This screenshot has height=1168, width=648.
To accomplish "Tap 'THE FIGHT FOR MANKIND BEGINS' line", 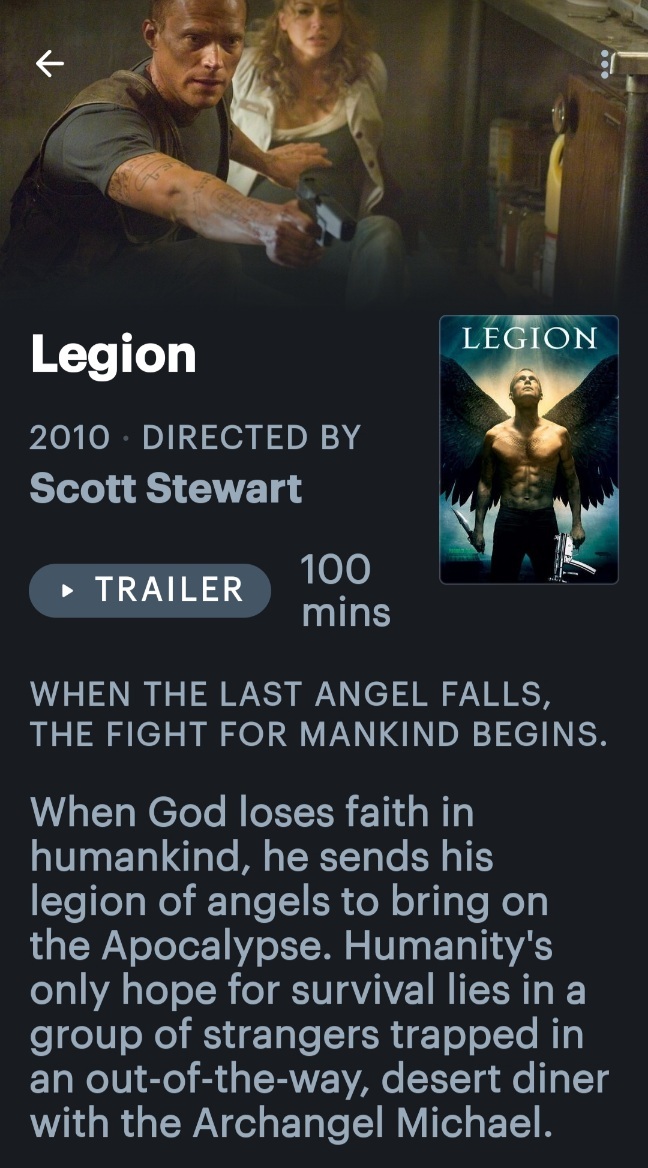I will tap(318, 734).
